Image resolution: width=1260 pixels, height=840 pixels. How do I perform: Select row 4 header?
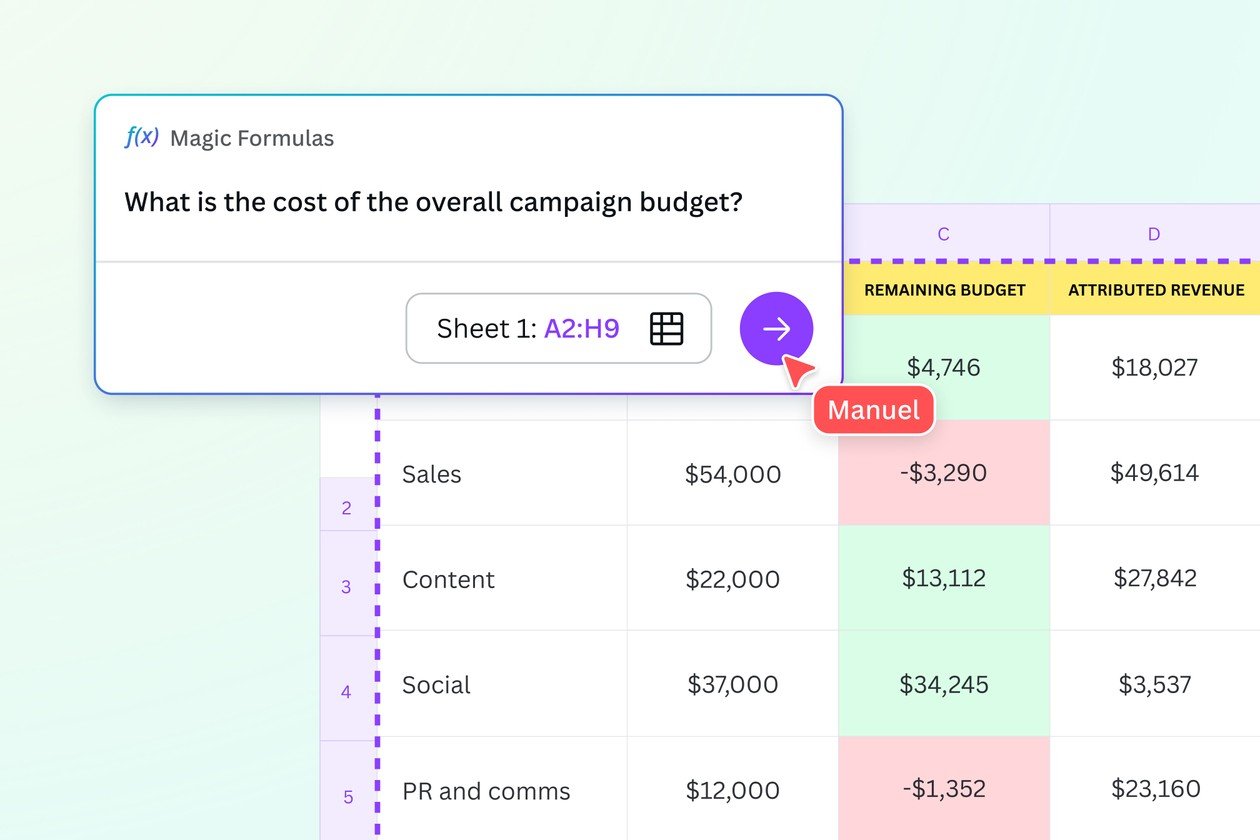tap(346, 691)
